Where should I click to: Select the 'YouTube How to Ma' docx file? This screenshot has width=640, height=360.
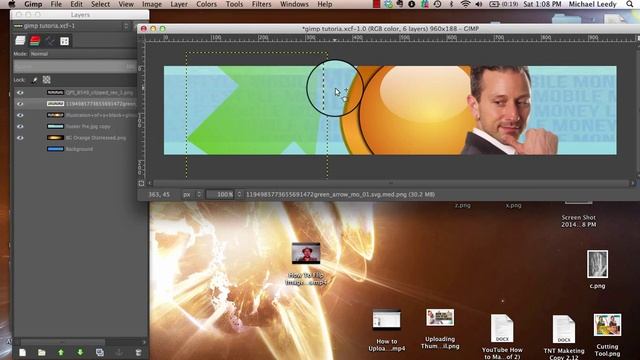[x=502, y=337]
